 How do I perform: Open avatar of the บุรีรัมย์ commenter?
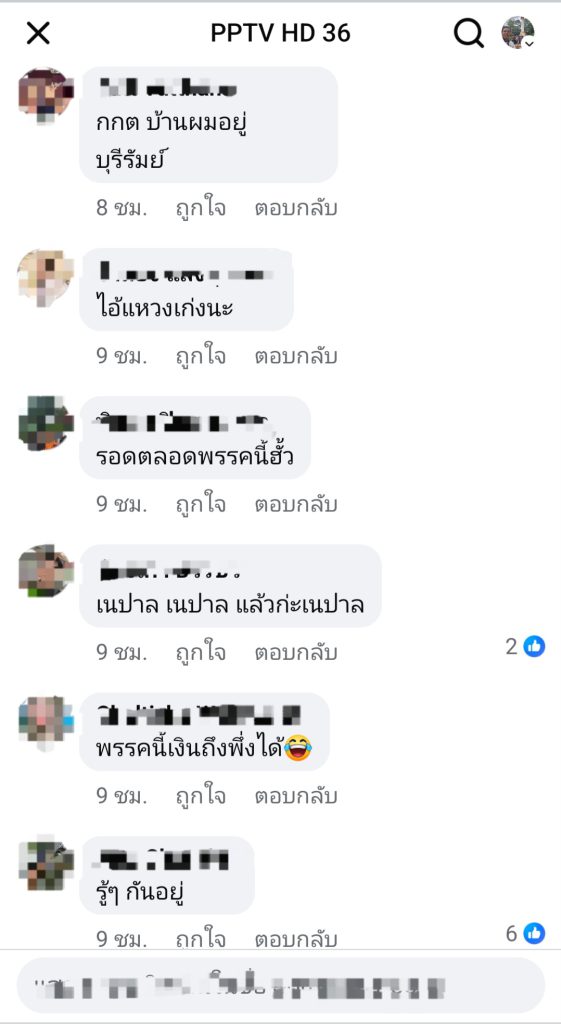coord(46,95)
